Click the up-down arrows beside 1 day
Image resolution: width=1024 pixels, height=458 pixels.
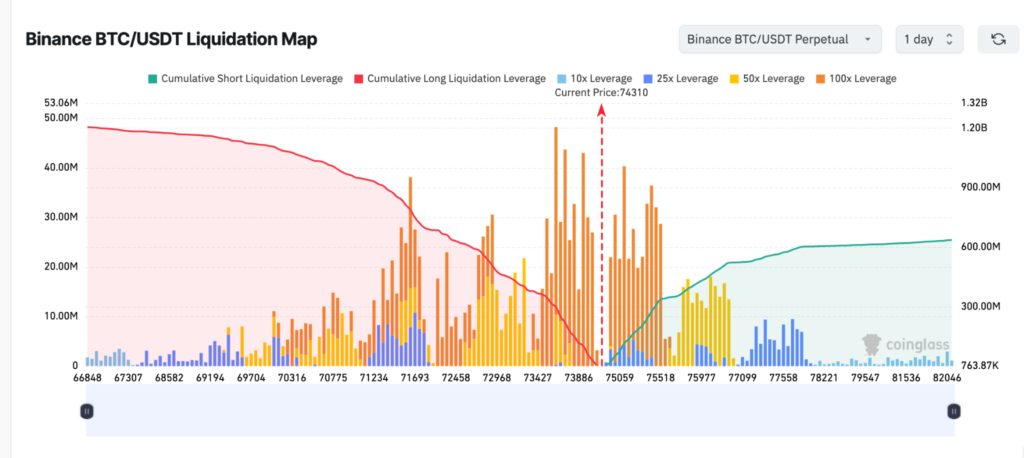(x=949, y=39)
